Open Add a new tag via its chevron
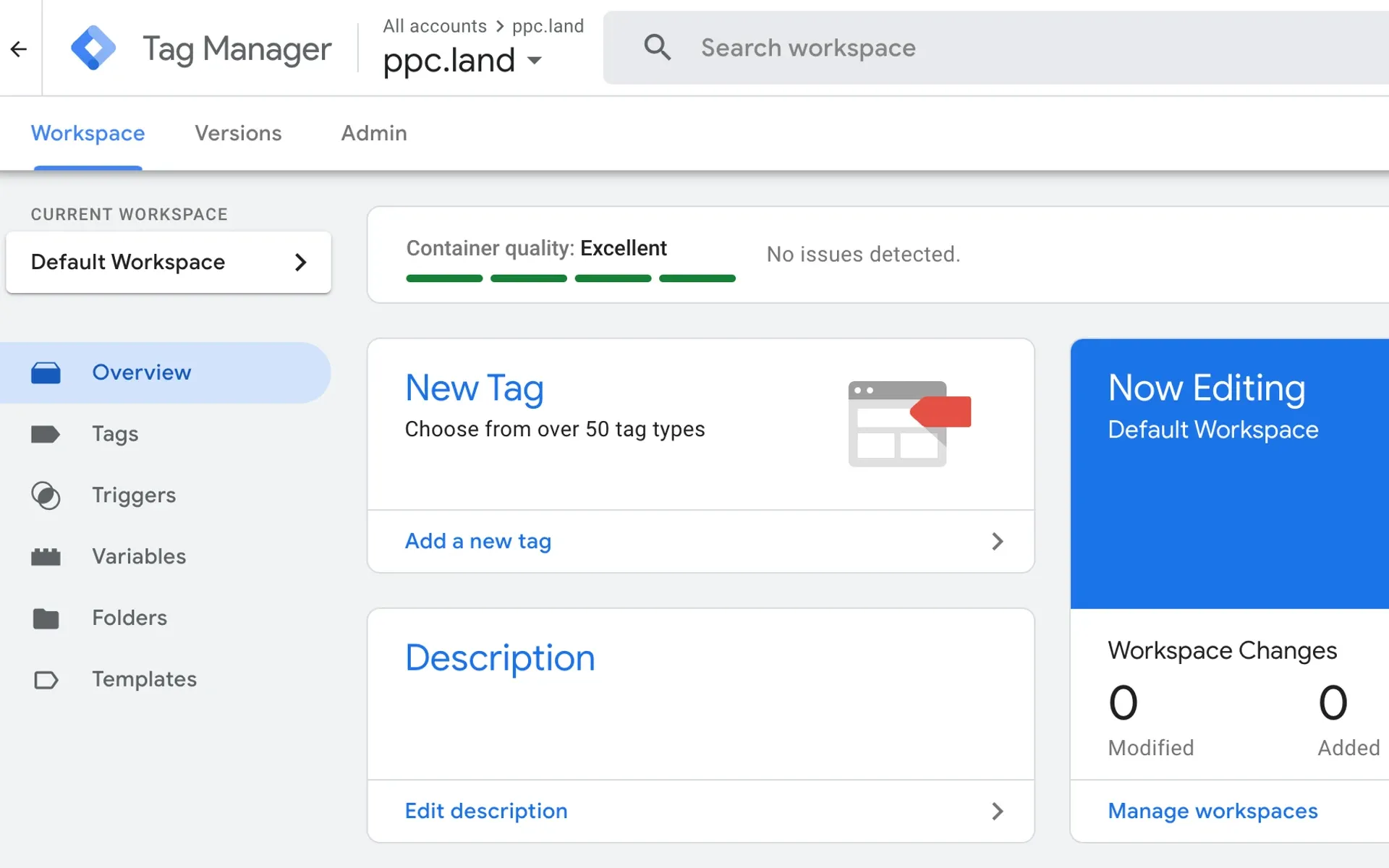The height and width of the screenshot is (868, 1389). [998, 541]
